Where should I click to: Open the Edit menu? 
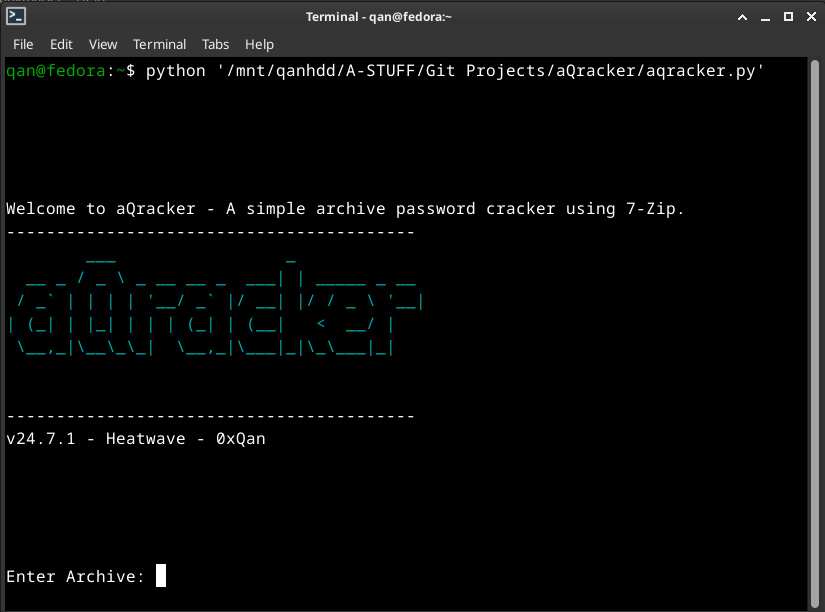pos(61,45)
